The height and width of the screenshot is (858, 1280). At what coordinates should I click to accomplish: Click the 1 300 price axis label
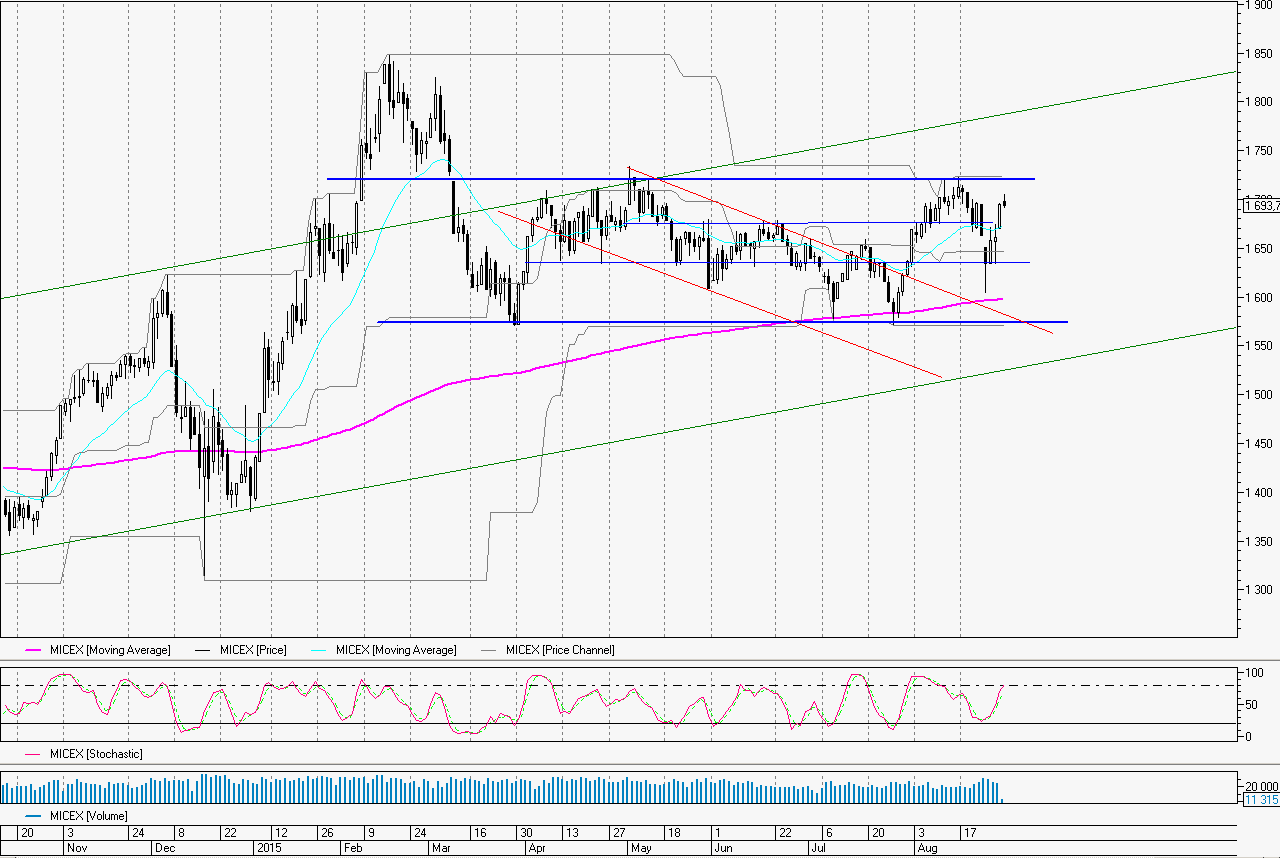1258,590
